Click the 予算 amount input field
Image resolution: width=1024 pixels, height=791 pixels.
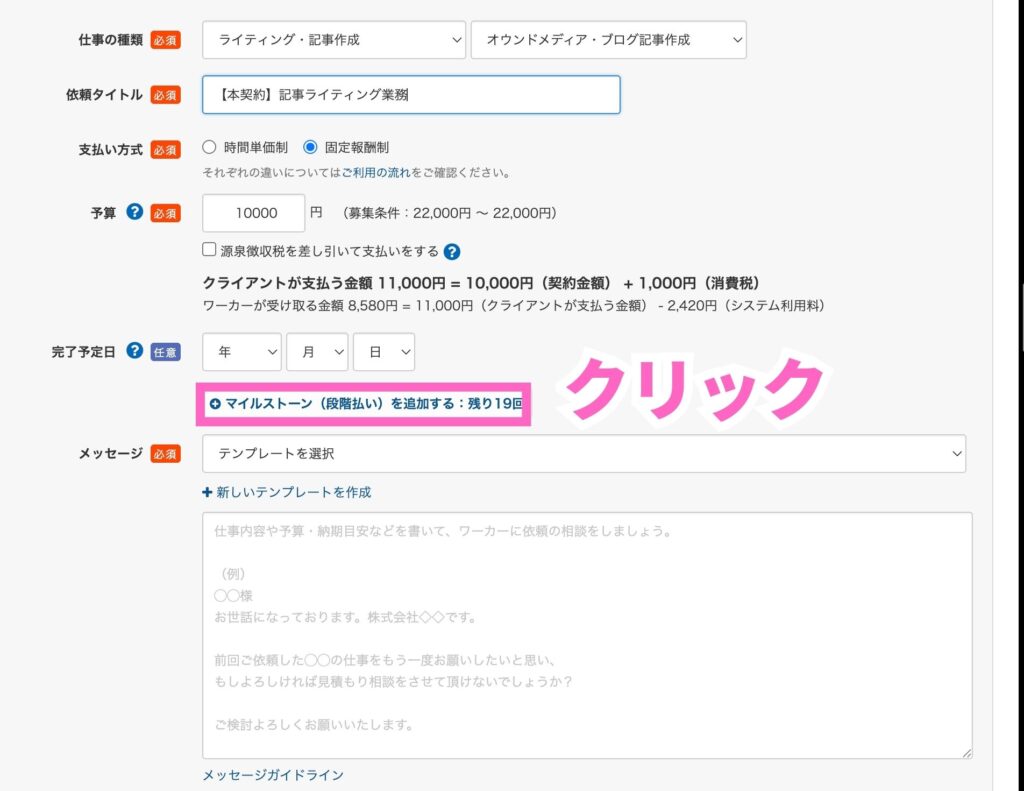coord(253,213)
